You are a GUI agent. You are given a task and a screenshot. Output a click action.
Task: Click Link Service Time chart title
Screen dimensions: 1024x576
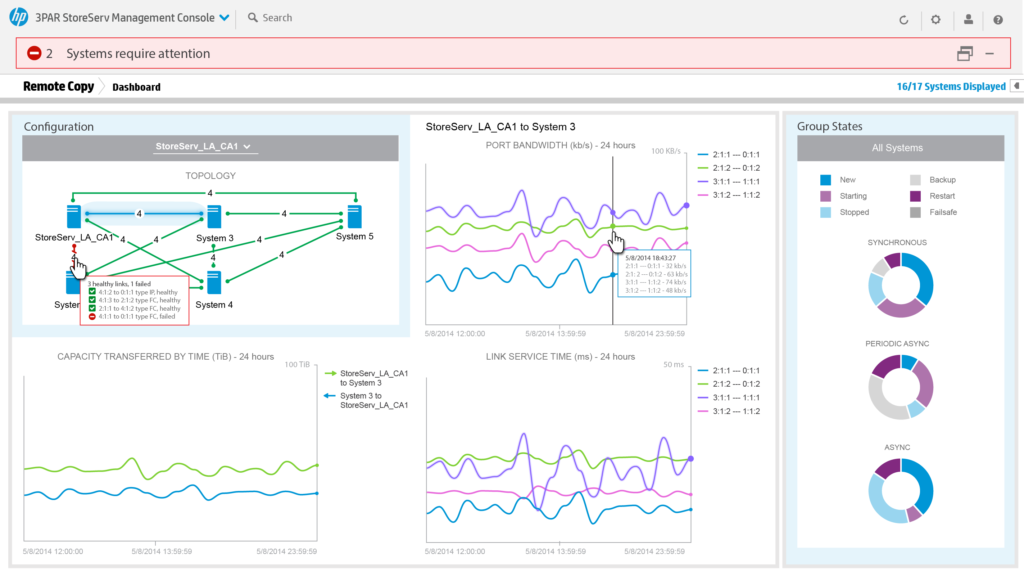560,357
